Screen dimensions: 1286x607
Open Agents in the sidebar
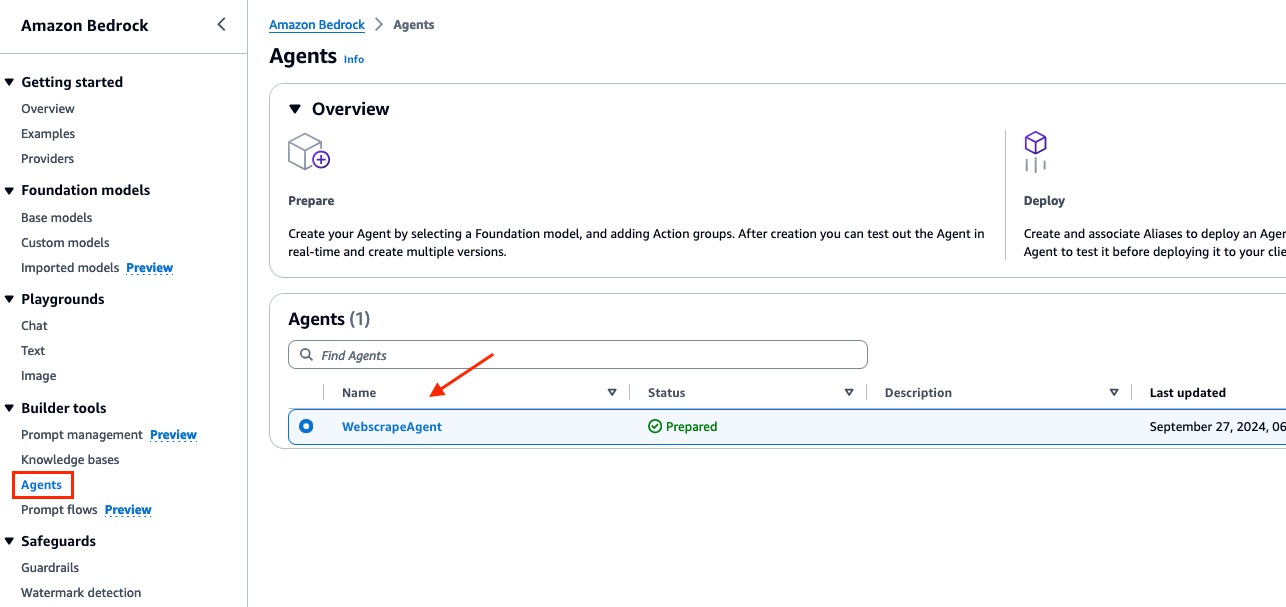(42, 485)
